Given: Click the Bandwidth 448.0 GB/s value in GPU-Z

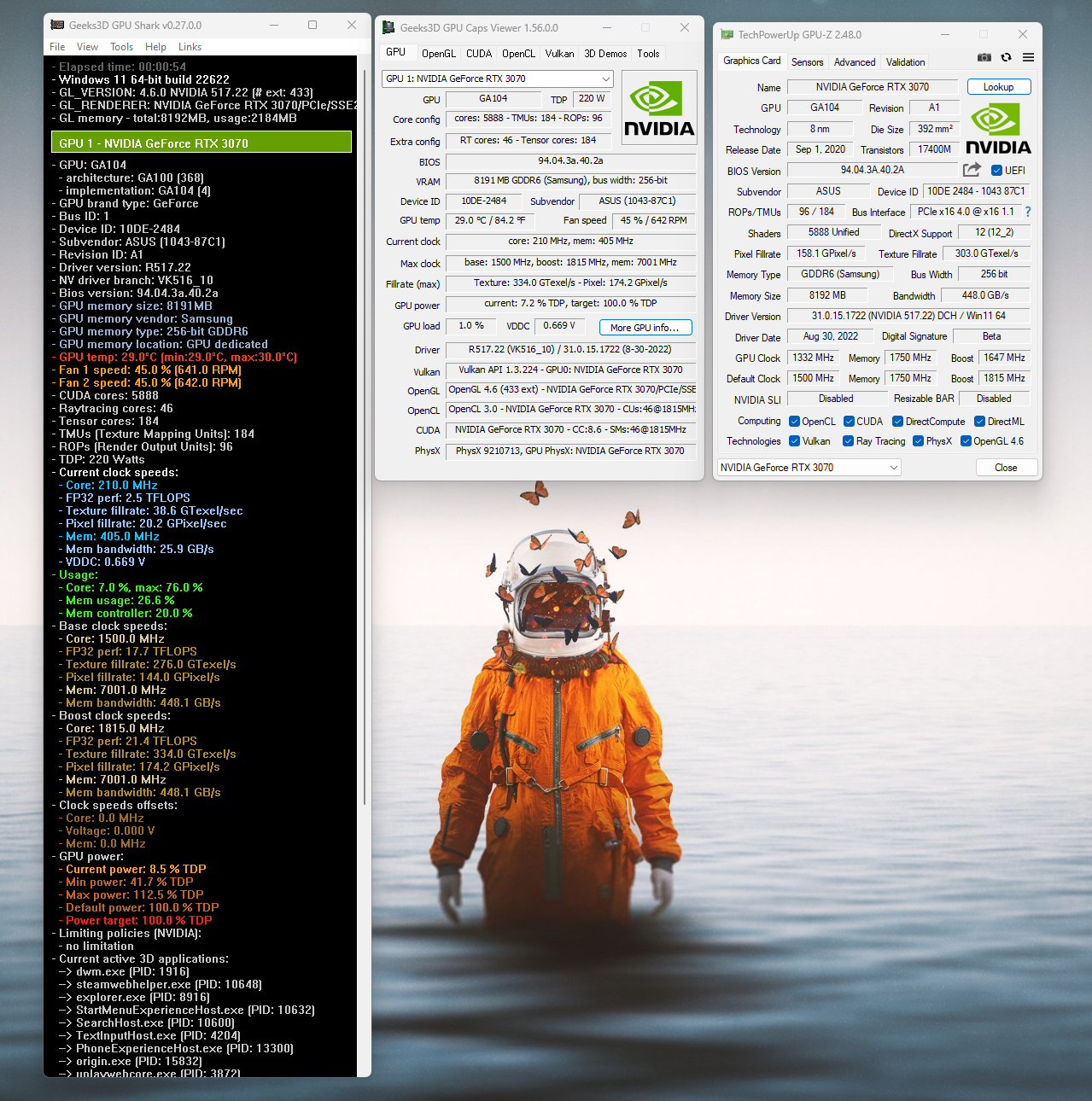Looking at the screenshot, I should tap(985, 295).
